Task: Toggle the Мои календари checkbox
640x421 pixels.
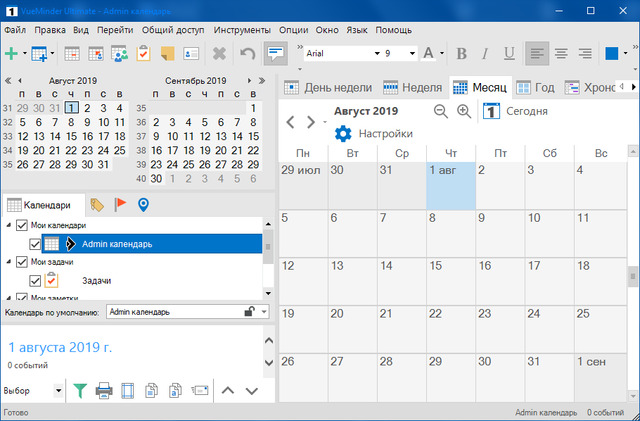Action: (x=23, y=226)
